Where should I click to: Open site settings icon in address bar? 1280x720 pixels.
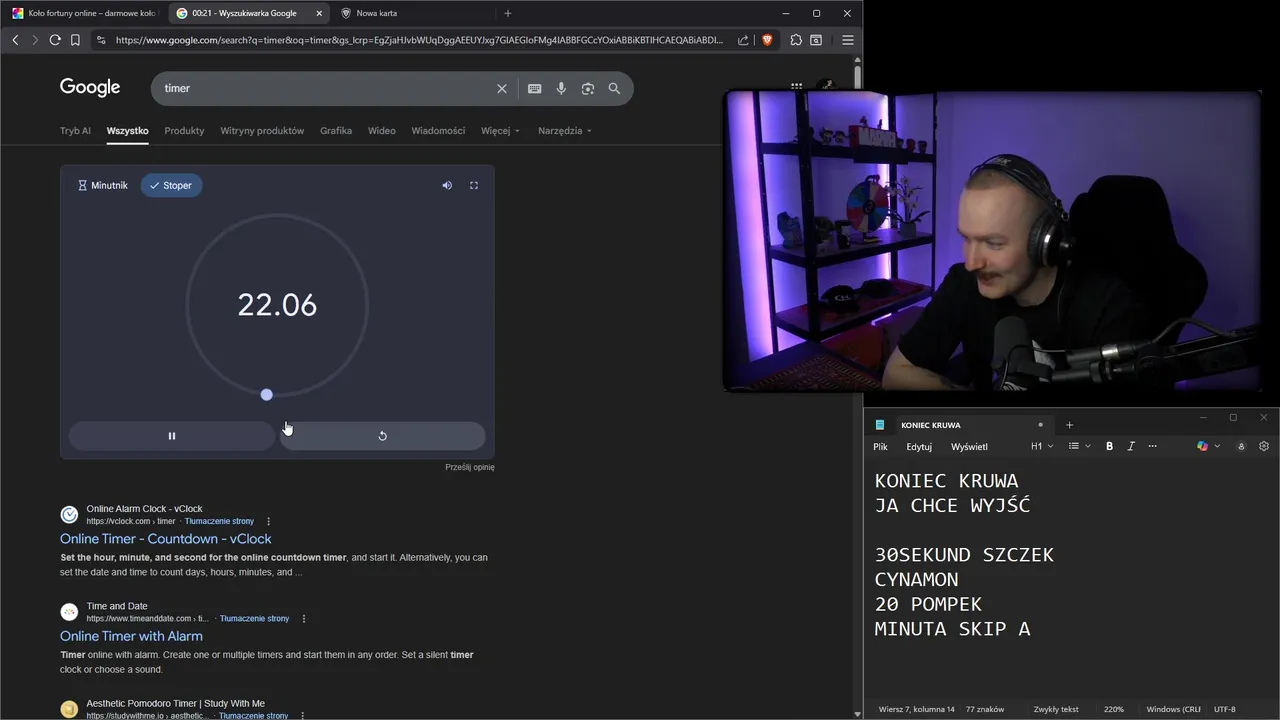(x=100, y=40)
